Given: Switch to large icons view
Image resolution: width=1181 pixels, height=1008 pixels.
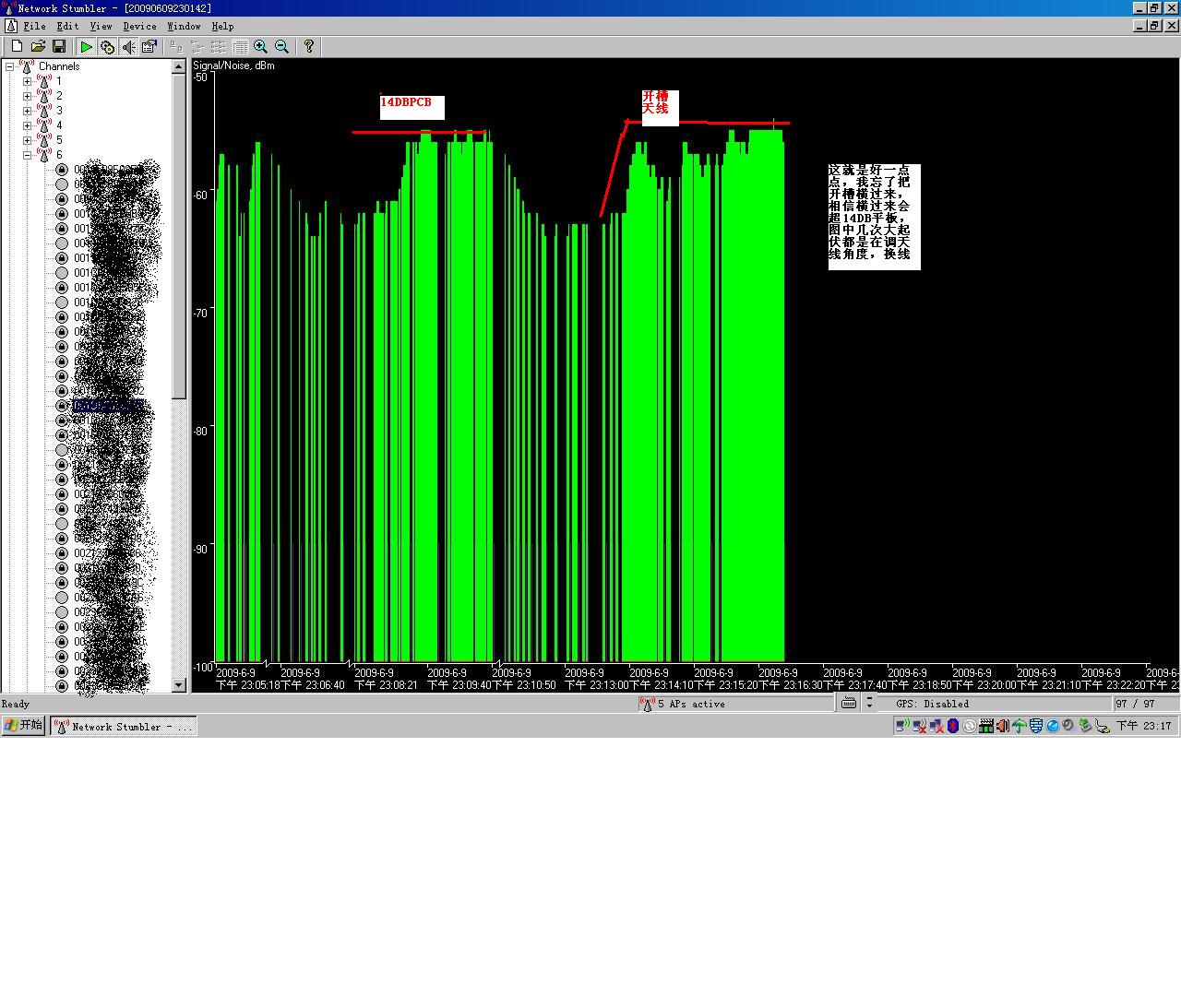Looking at the screenshot, I should 176,46.
